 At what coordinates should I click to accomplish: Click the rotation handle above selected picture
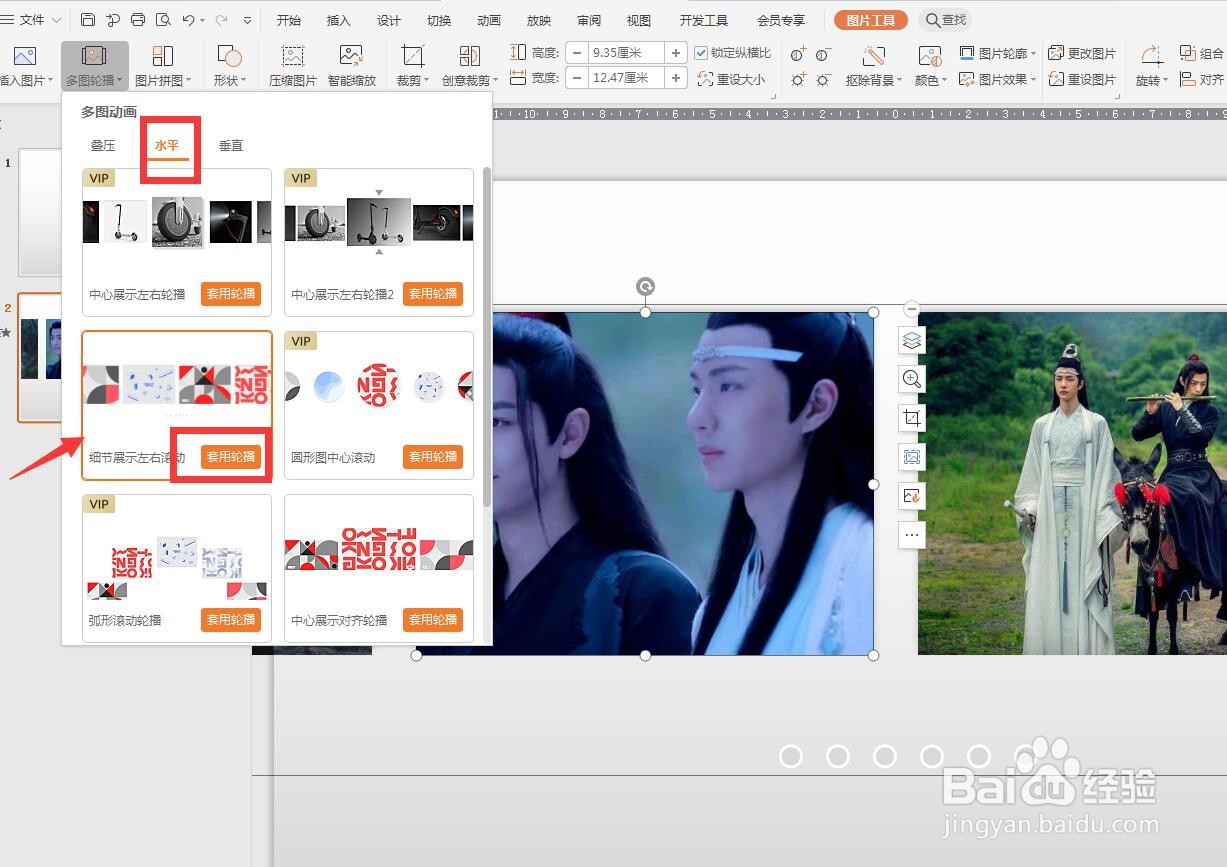pos(646,288)
